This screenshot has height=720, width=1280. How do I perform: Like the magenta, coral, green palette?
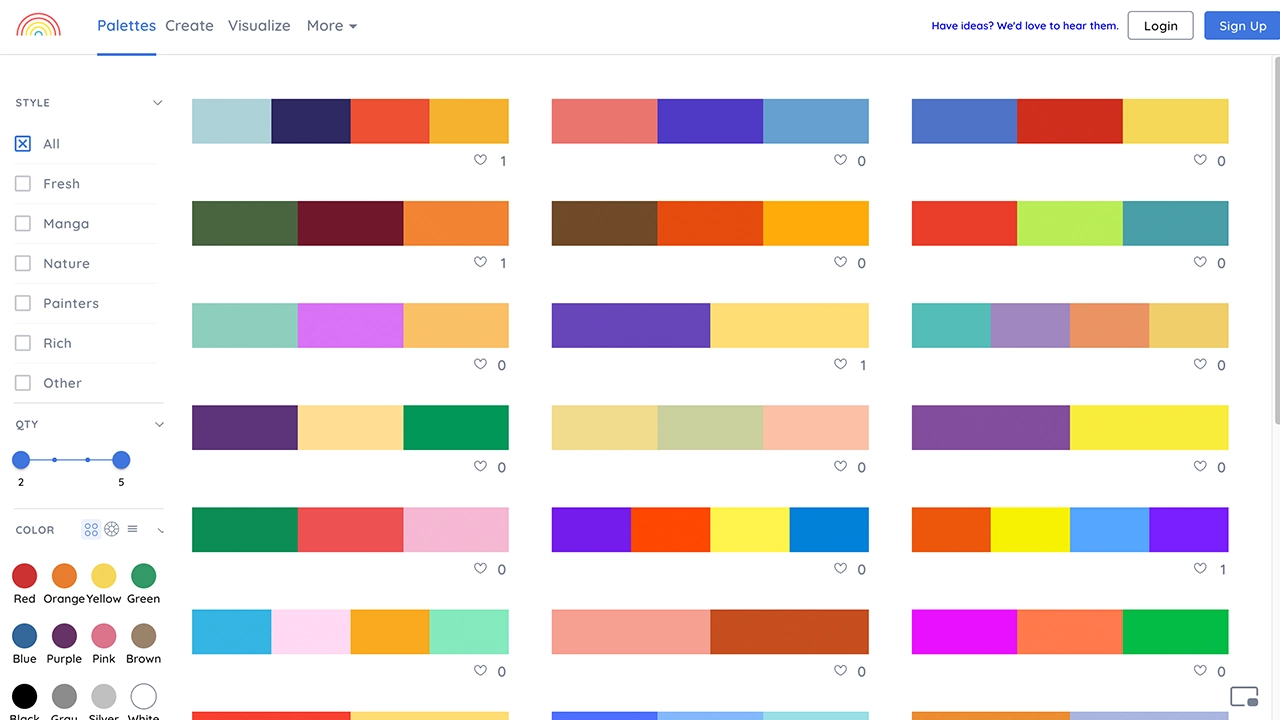1200,671
